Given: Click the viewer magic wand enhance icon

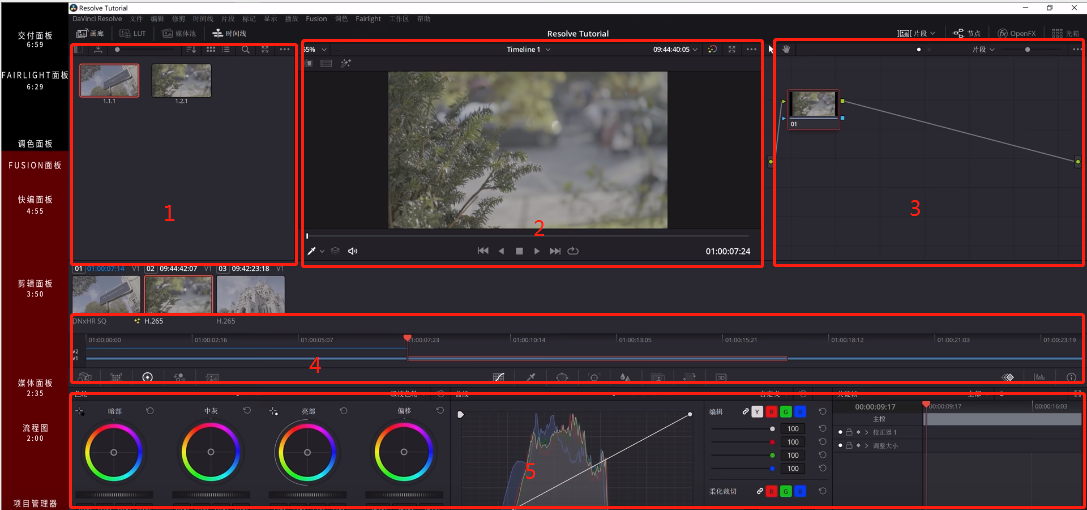Looking at the screenshot, I should tap(345, 63).
